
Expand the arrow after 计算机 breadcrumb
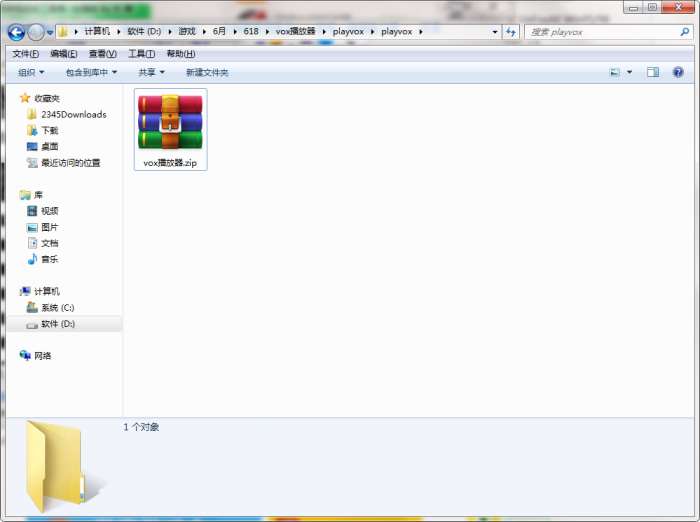point(119,32)
